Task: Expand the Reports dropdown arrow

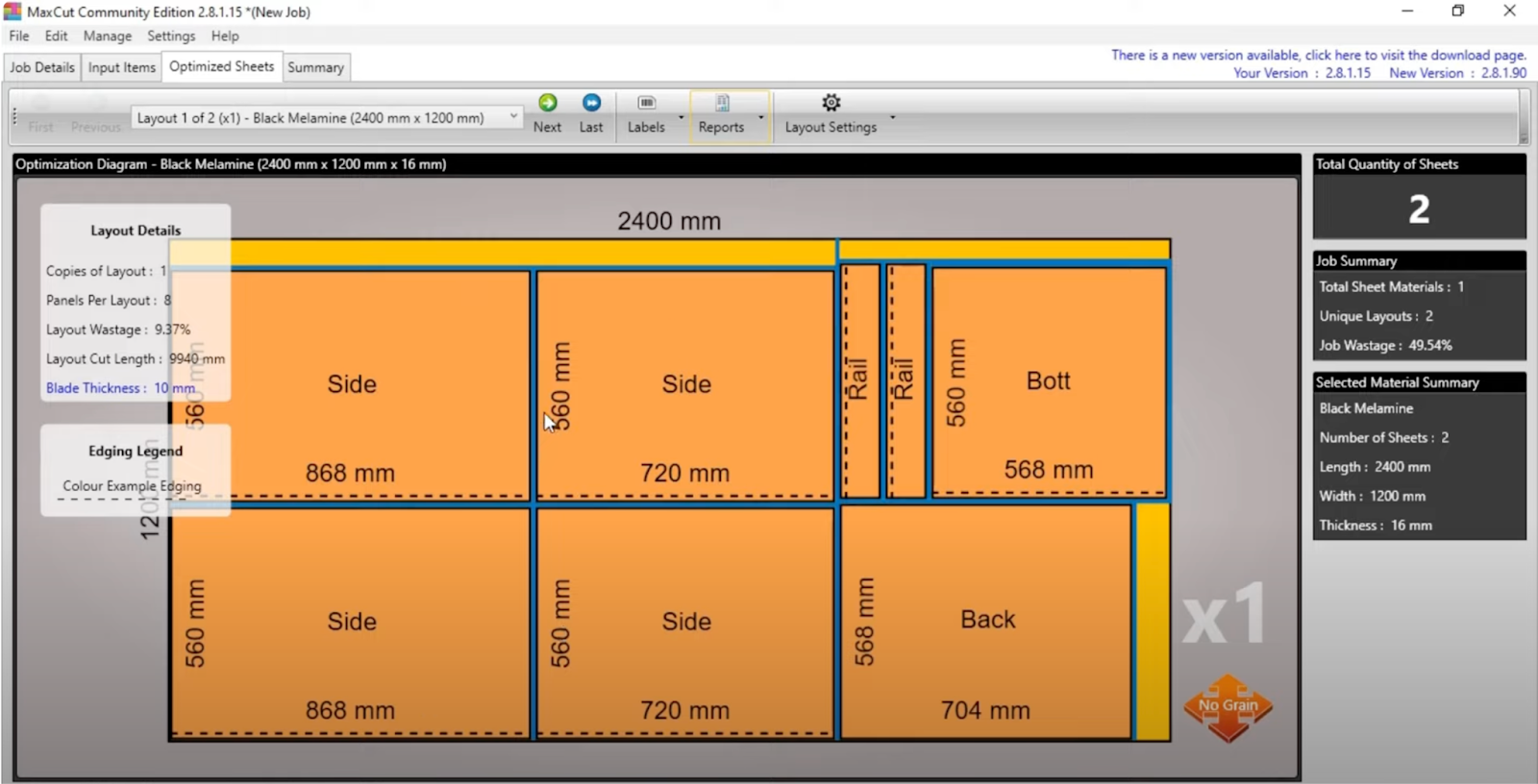Action: [761, 117]
